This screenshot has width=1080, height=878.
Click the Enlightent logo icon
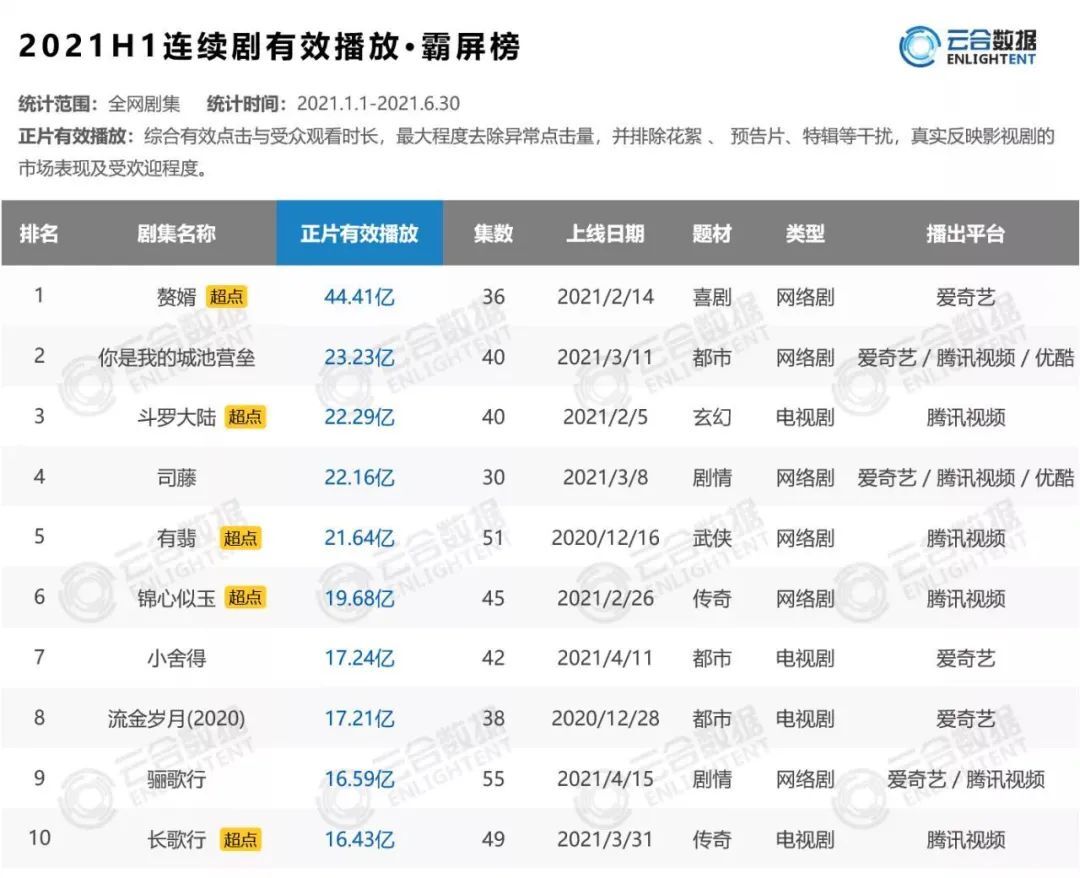coord(918,46)
